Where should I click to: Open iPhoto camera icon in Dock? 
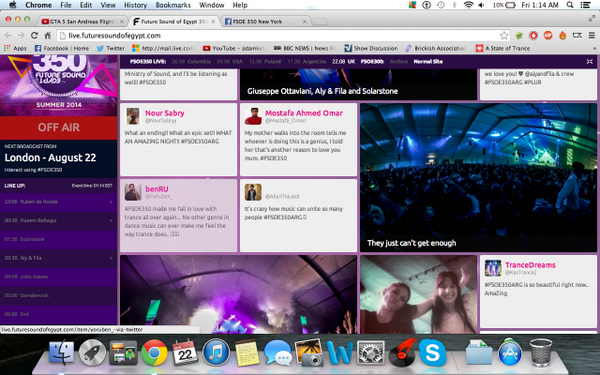[x=309, y=352]
